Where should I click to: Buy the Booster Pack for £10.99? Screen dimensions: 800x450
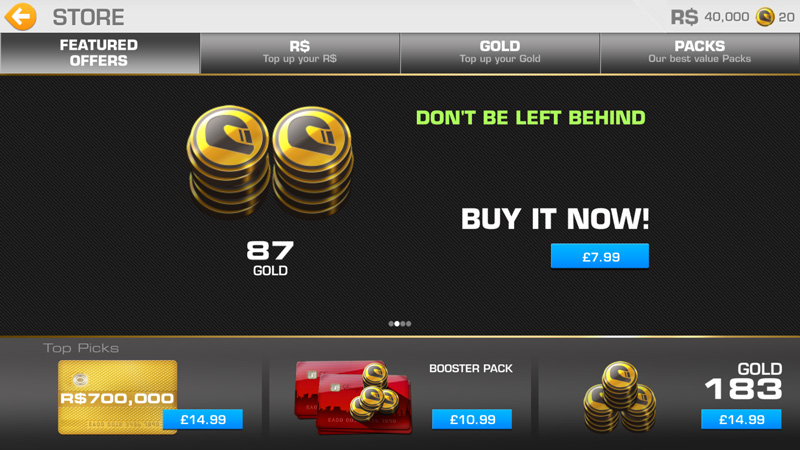click(472, 419)
